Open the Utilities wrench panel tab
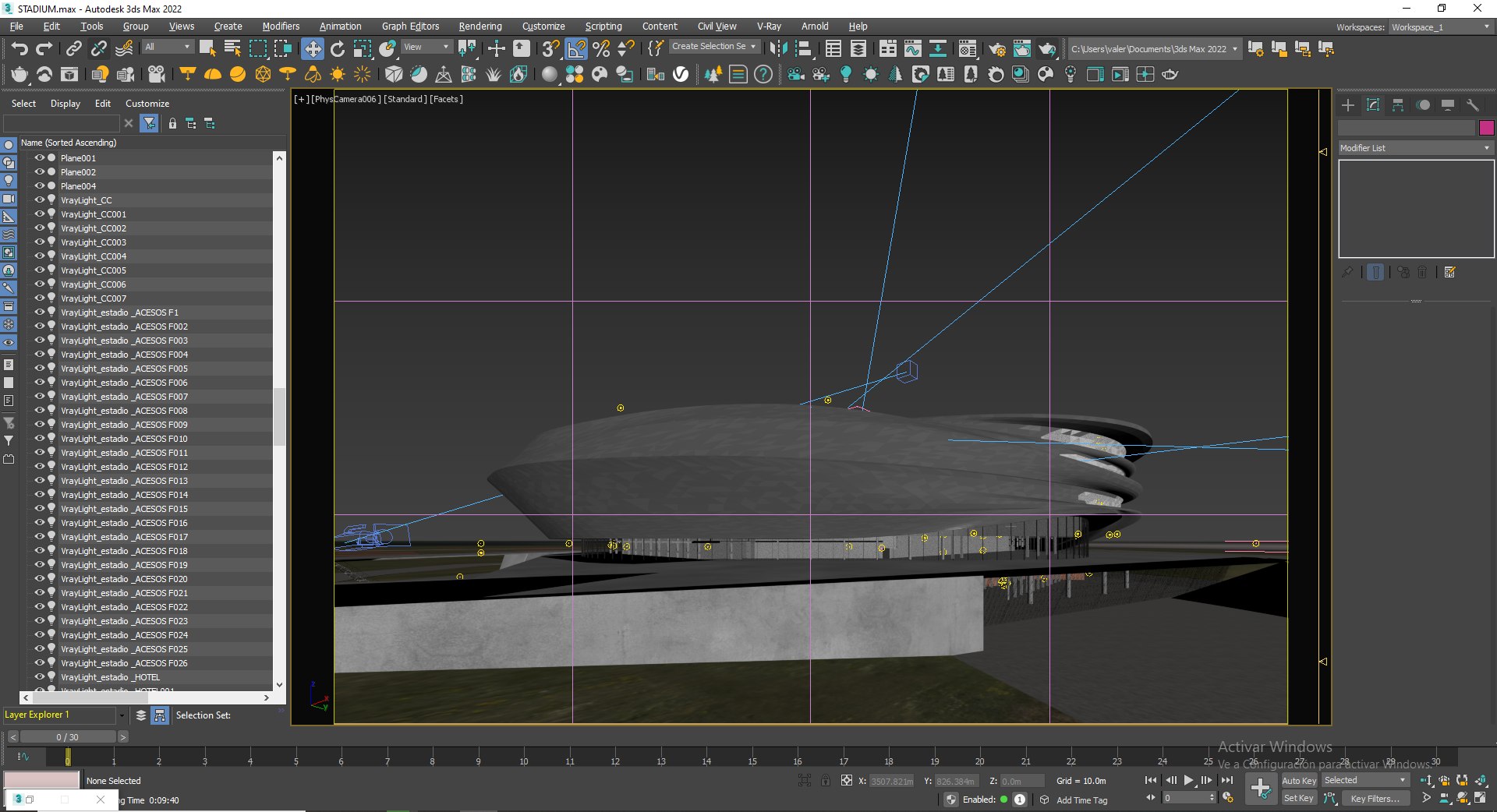Screen dimensions: 1497x812 tap(1473, 104)
